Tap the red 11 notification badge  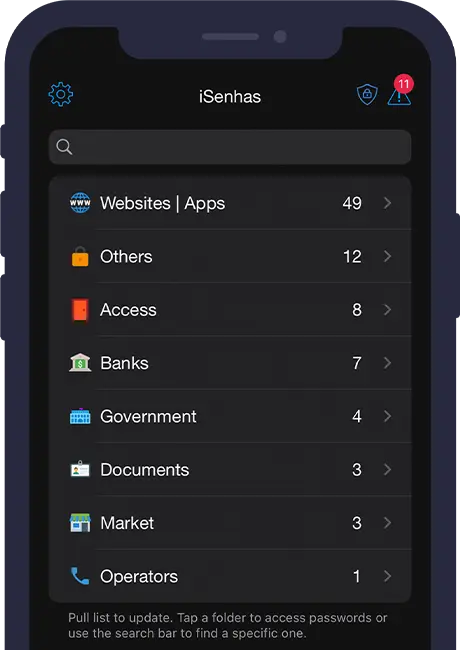[404, 84]
